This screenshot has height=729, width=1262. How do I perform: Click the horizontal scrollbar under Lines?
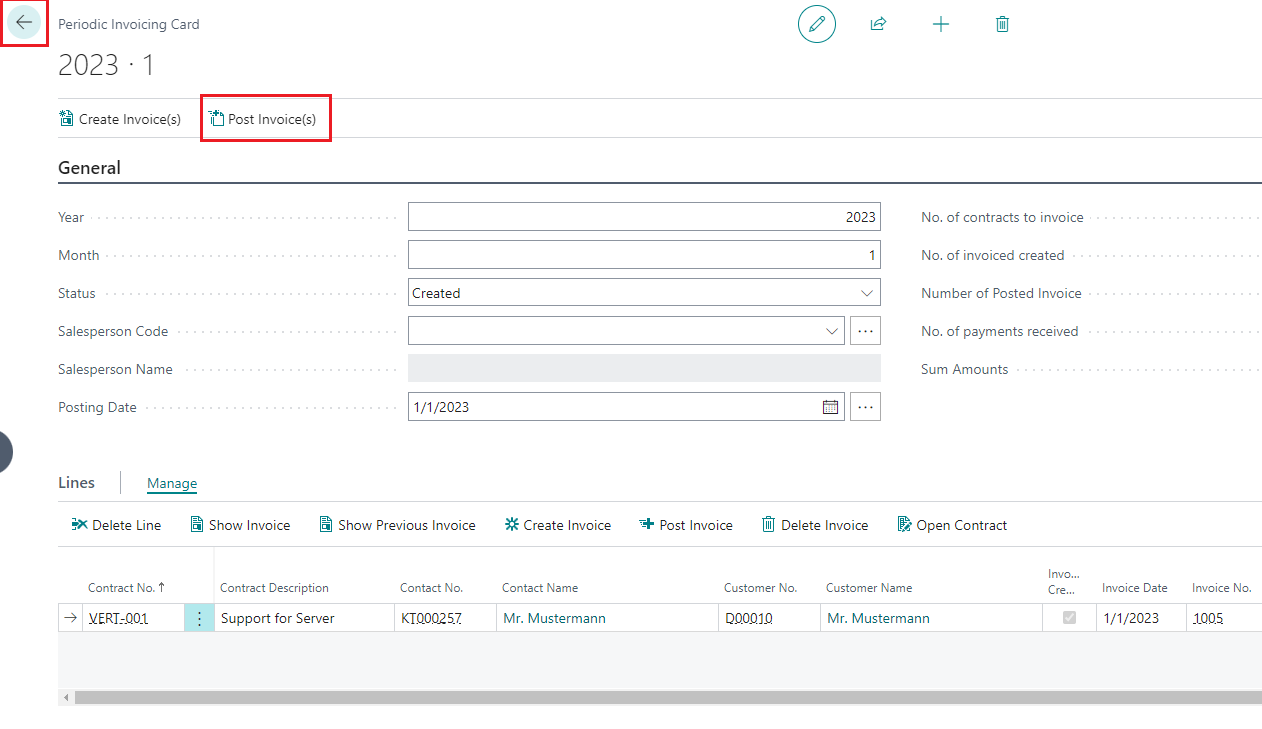668,697
